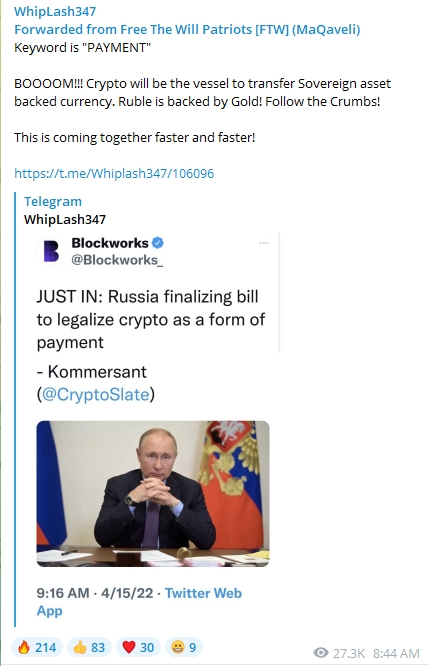Click the grinning face reaction icon

tap(177, 647)
